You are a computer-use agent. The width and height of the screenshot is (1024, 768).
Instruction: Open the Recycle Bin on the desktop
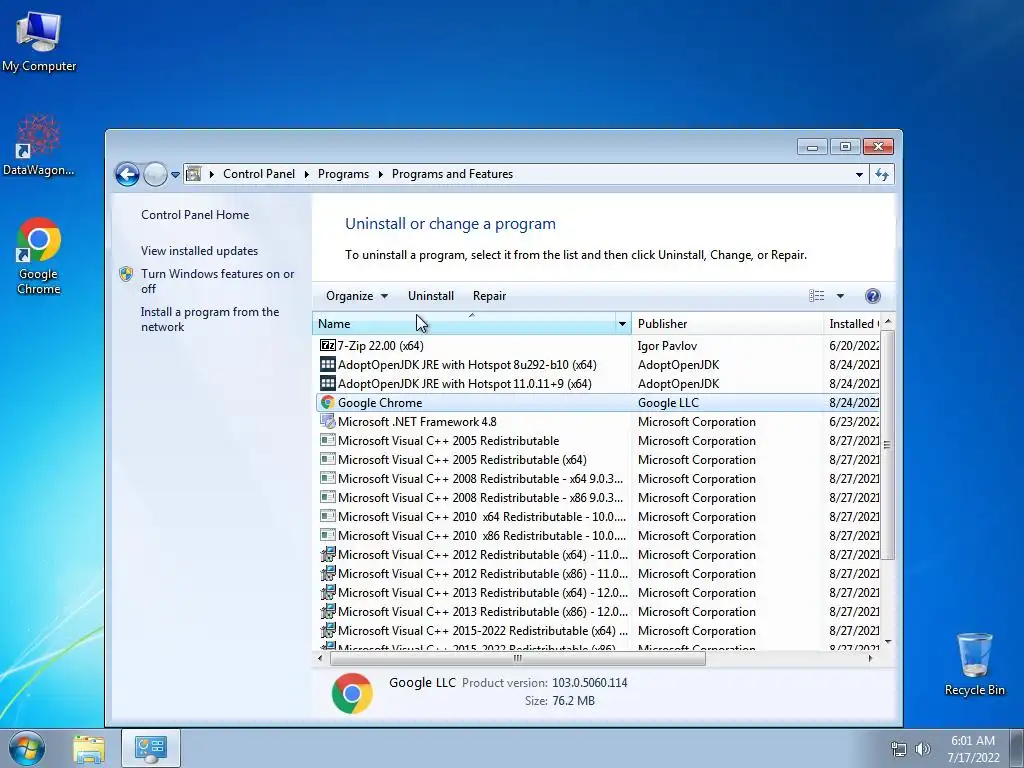pyautogui.click(x=974, y=664)
